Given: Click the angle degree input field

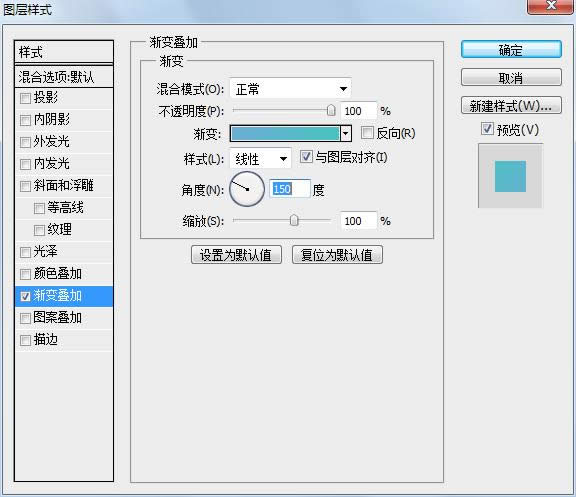Looking at the screenshot, I should point(289,189).
